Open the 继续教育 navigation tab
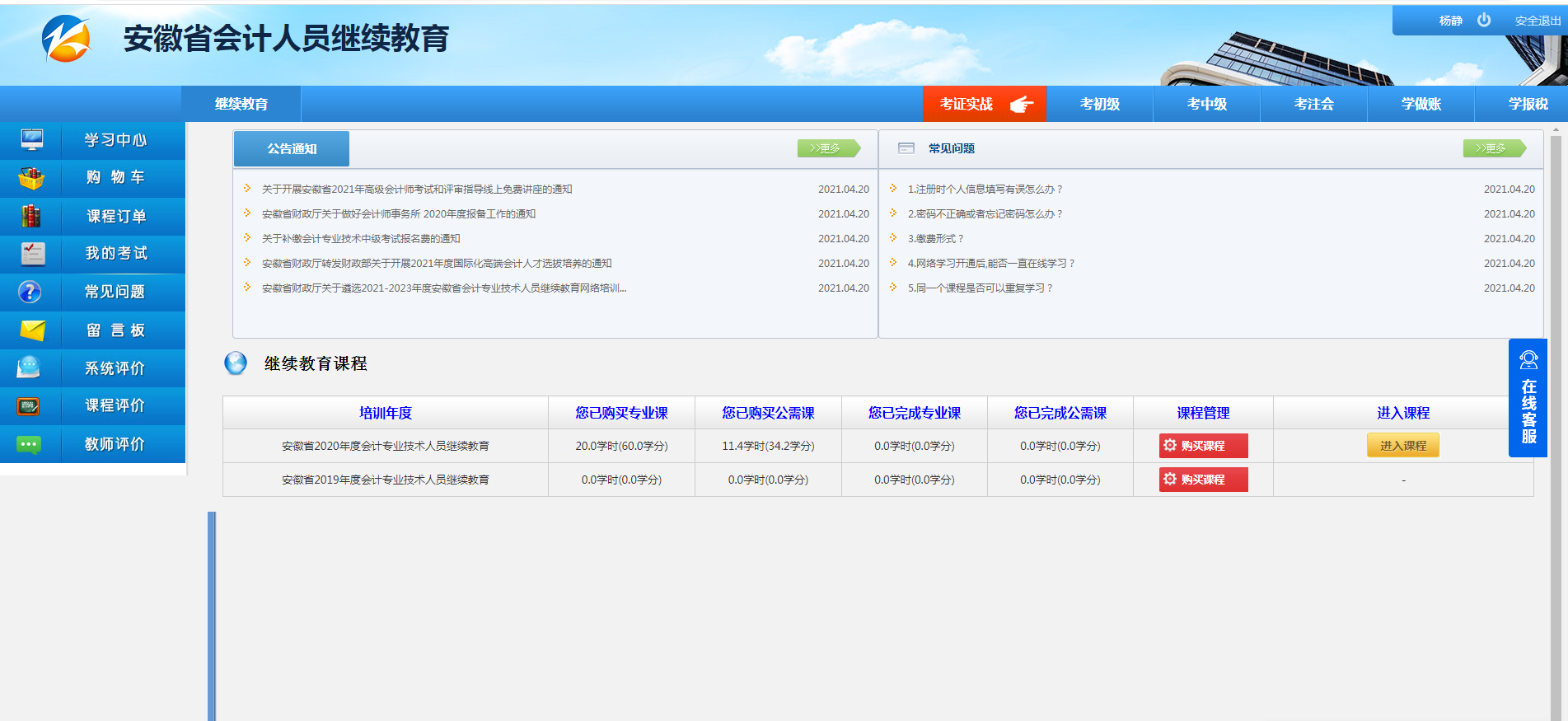The width and height of the screenshot is (1568, 721). (x=241, y=104)
